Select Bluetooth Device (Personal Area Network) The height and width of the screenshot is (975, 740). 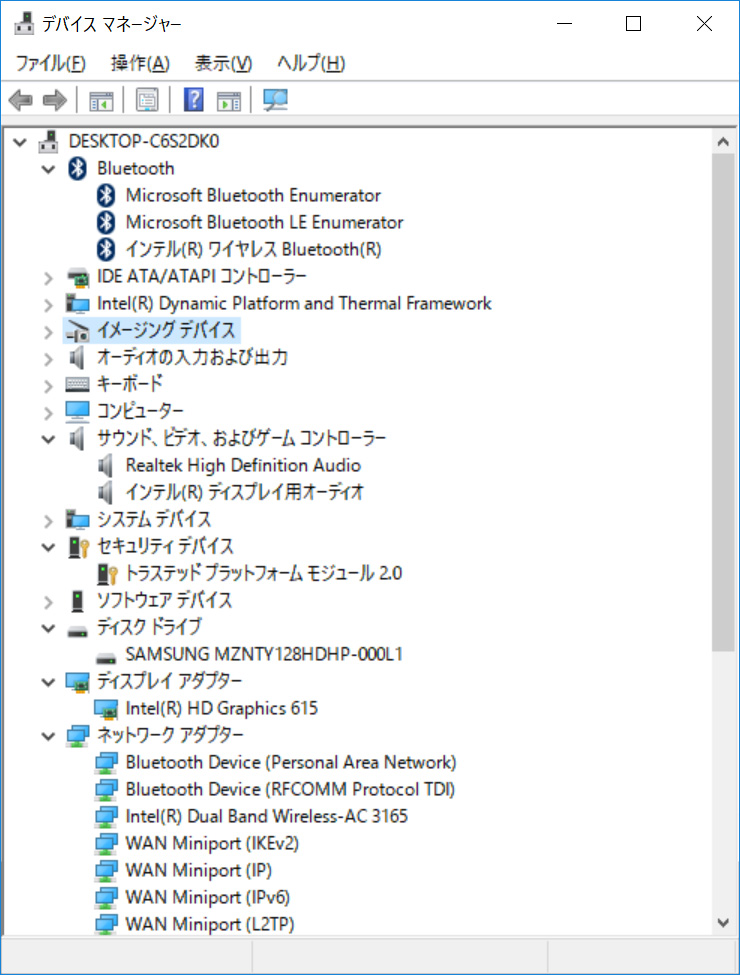pyautogui.click(x=291, y=762)
